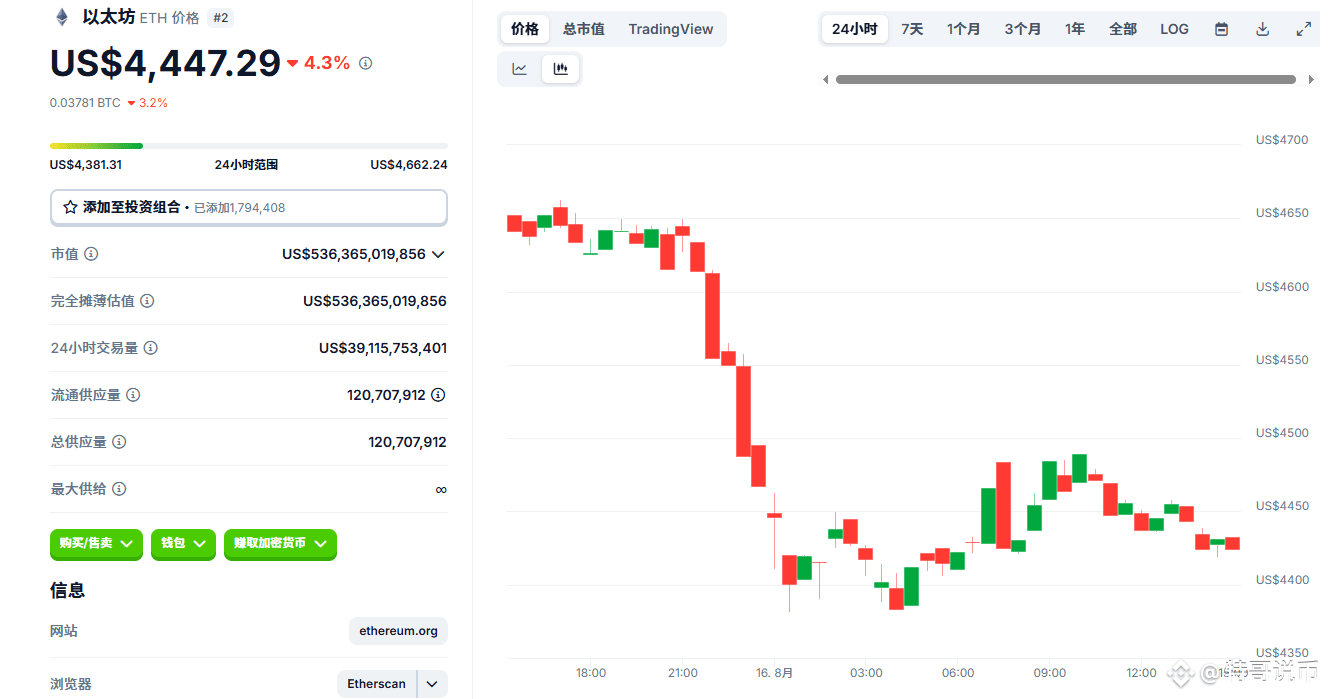Viewport: 1328px width, 699px height.
Task: Click the star icon to add to portfolio
Action: click(x=70, y=207)
